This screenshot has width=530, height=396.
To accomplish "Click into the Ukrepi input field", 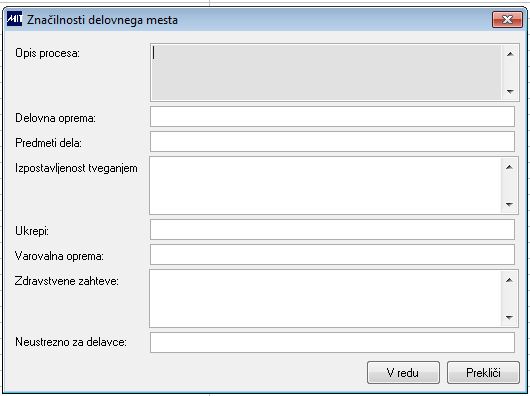I will tap(332, 229).
